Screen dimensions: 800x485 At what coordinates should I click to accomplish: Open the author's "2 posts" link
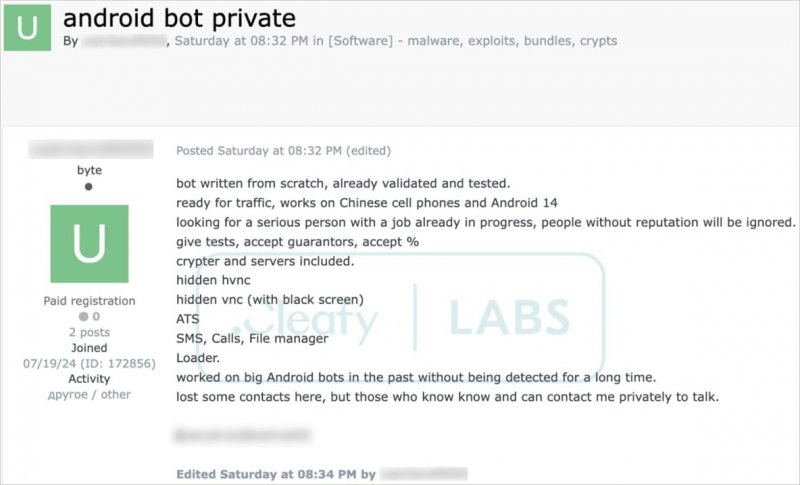[x=89, y=332]
